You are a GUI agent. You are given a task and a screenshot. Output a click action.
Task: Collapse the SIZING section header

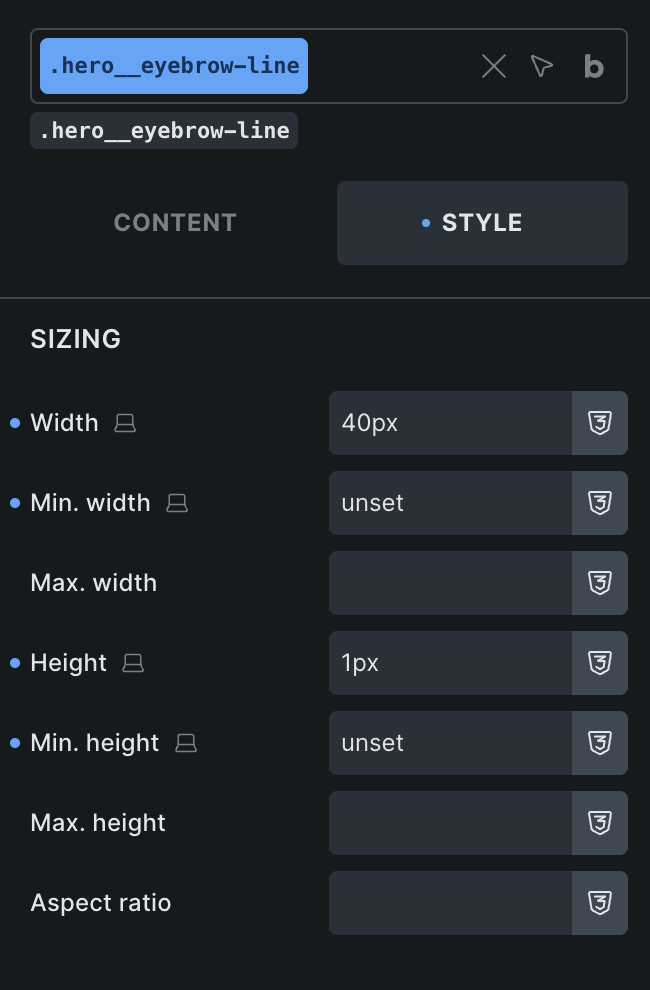[76, 339]
